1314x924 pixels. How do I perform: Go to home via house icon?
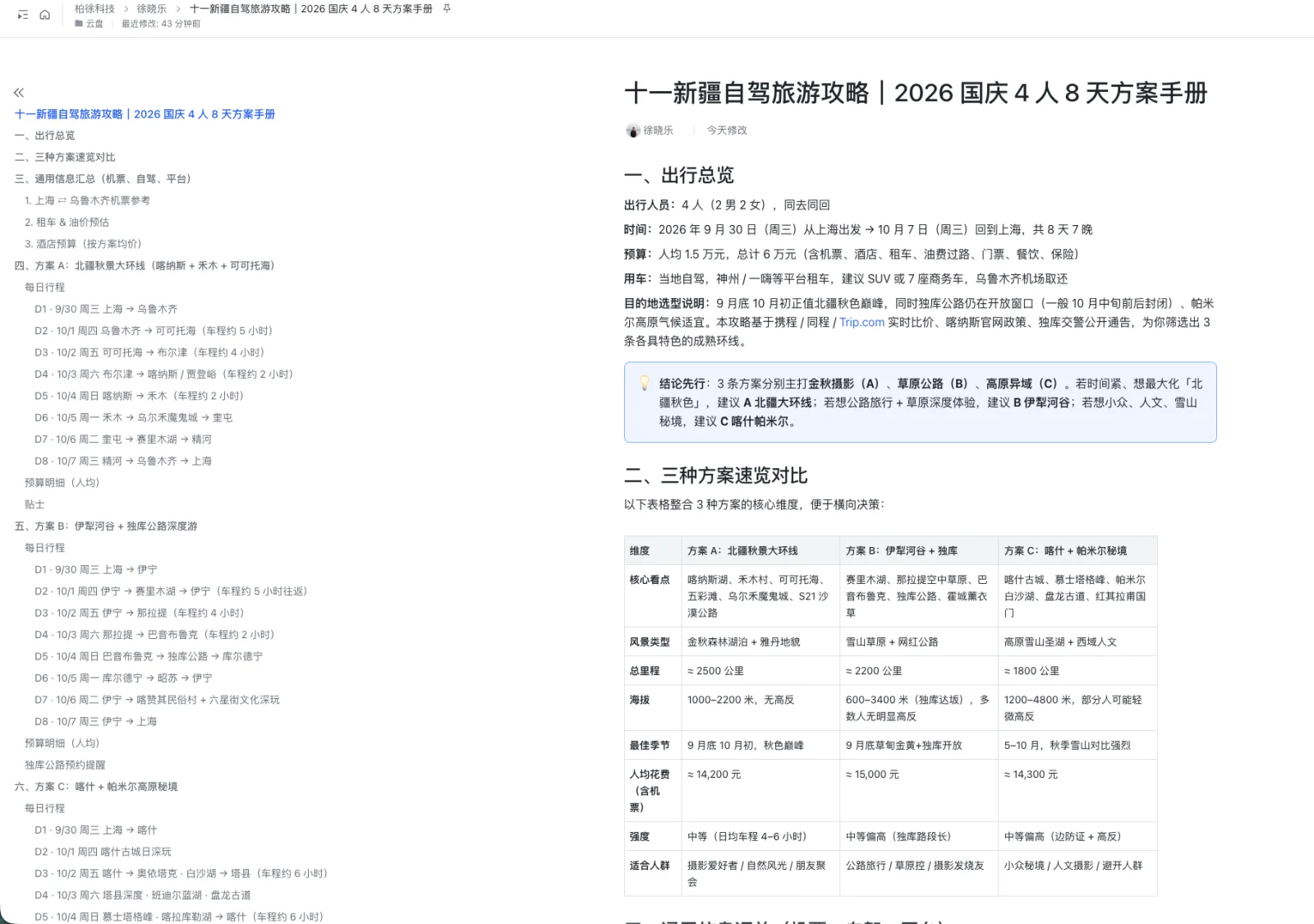(45, 15)
